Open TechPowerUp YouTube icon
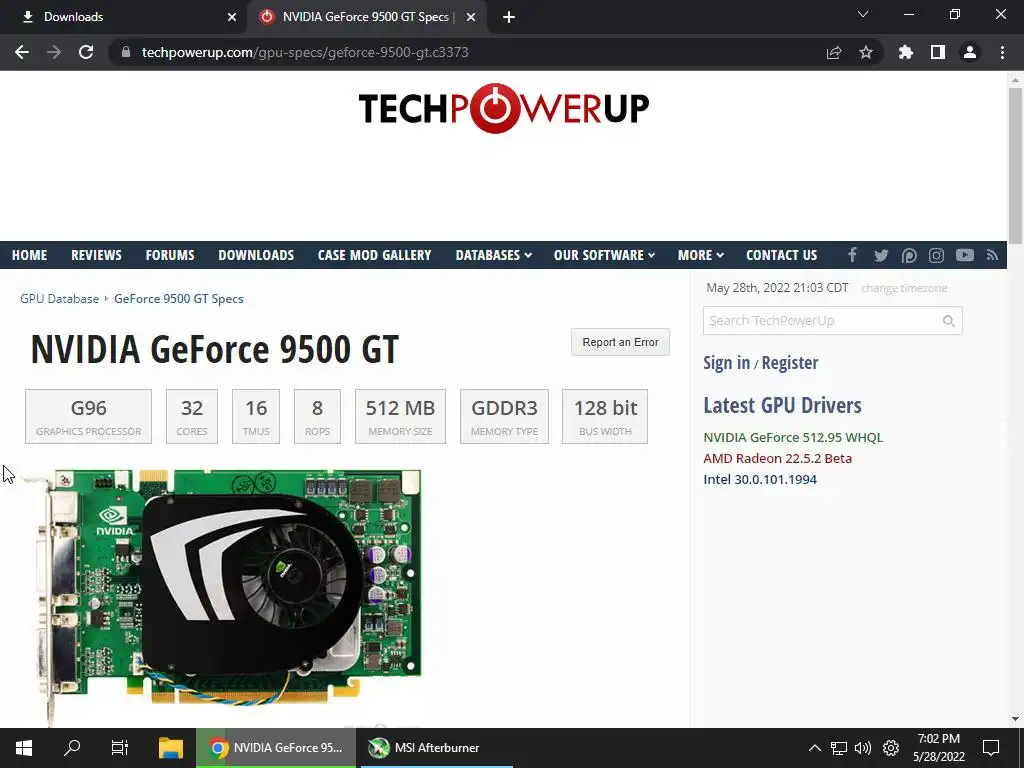 pos(965,255)
